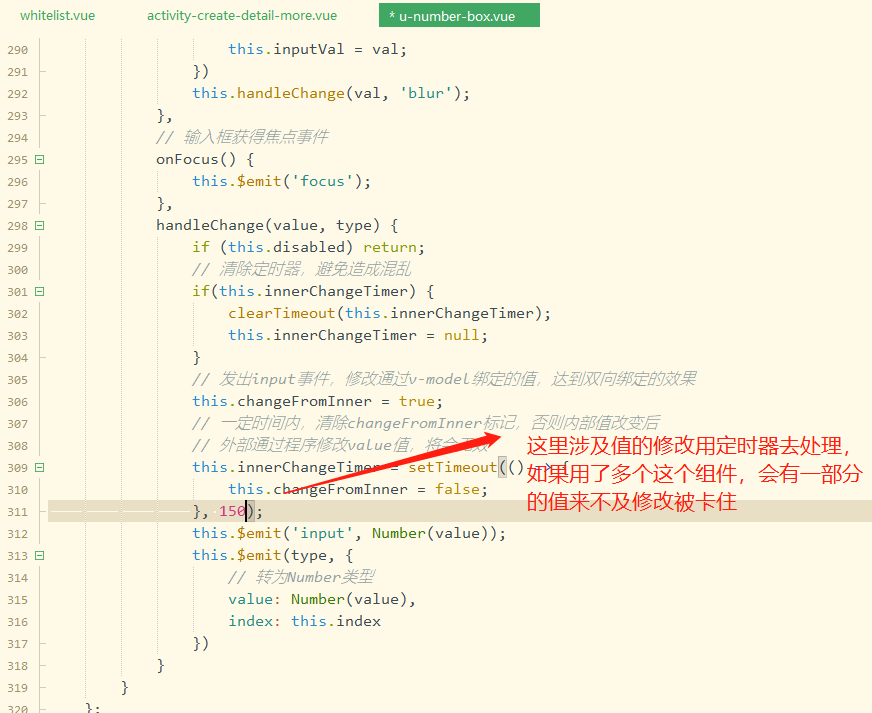Collapse the onFocus fold at line 295

point(39,160)
